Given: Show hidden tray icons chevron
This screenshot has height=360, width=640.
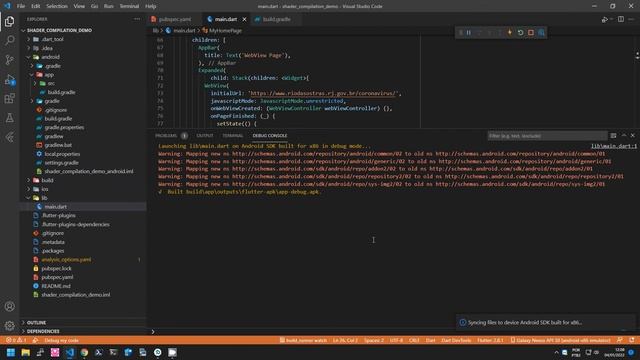Looking at the screenshot, I should tap(556, 352).
